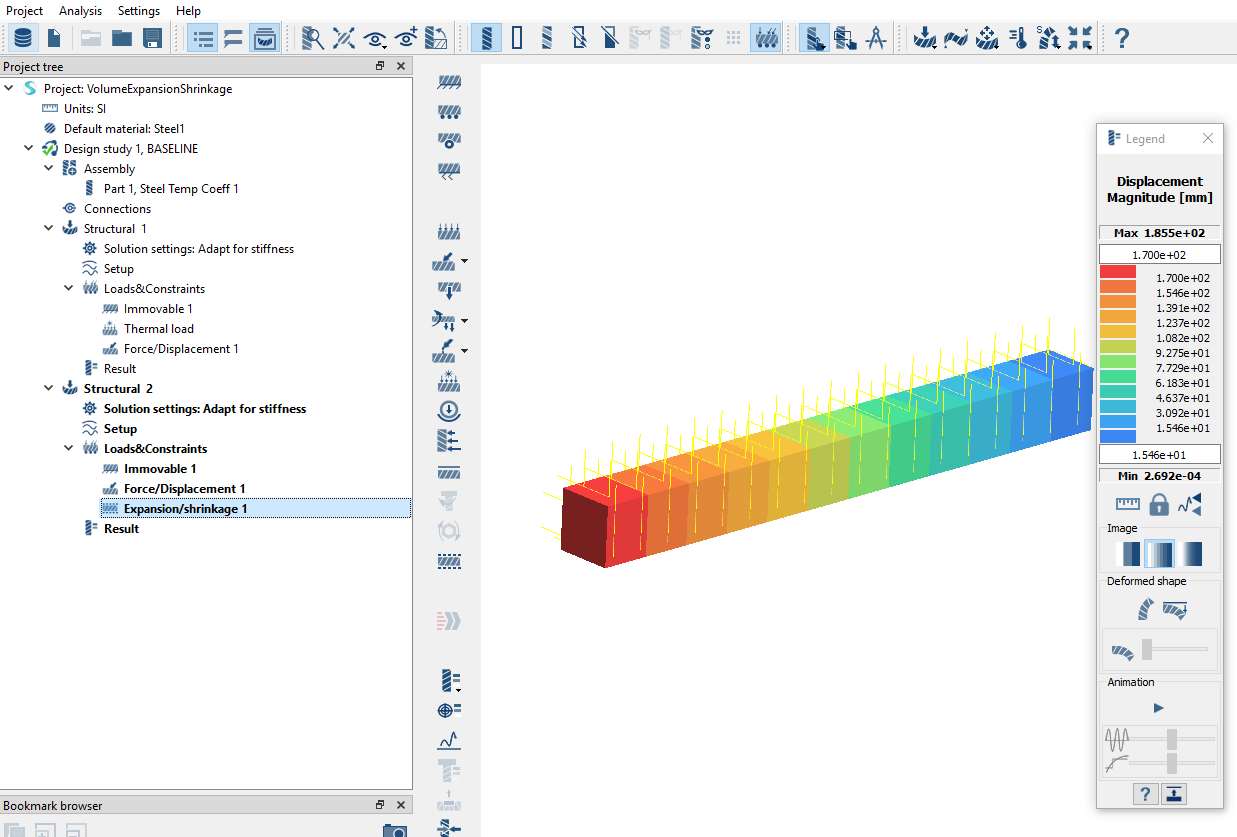Click the deformed shape scale slider

tap(1147, 649)
